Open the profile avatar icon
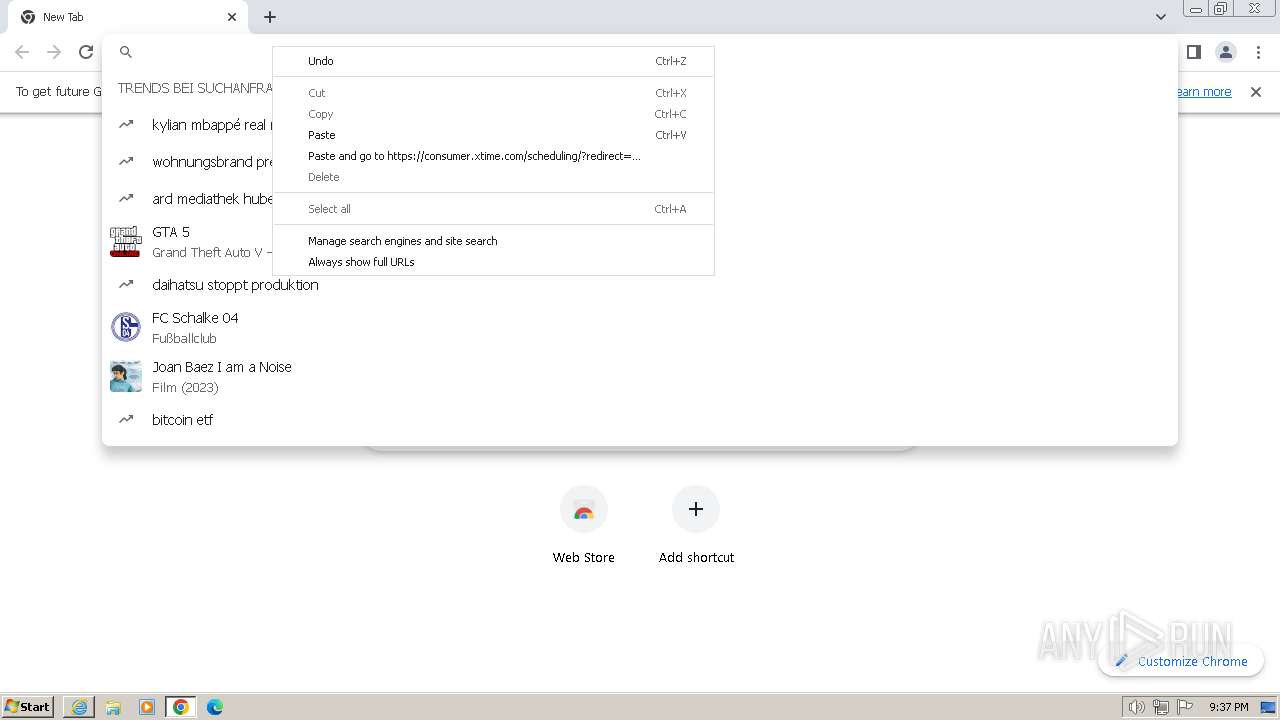 1225,52
